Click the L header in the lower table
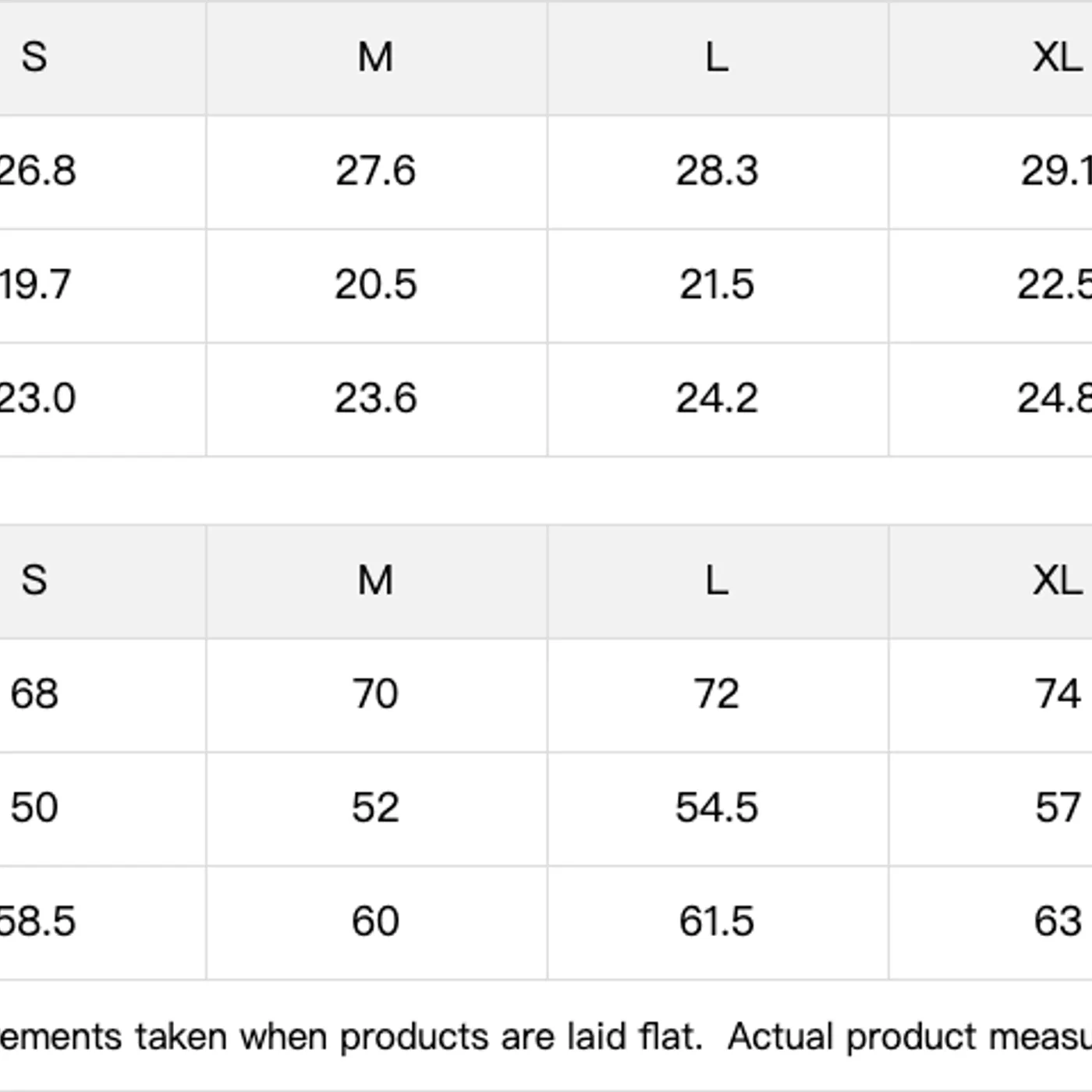Image resolution: width=1092 pixels, height=1092 pixels. coord(717,580)
